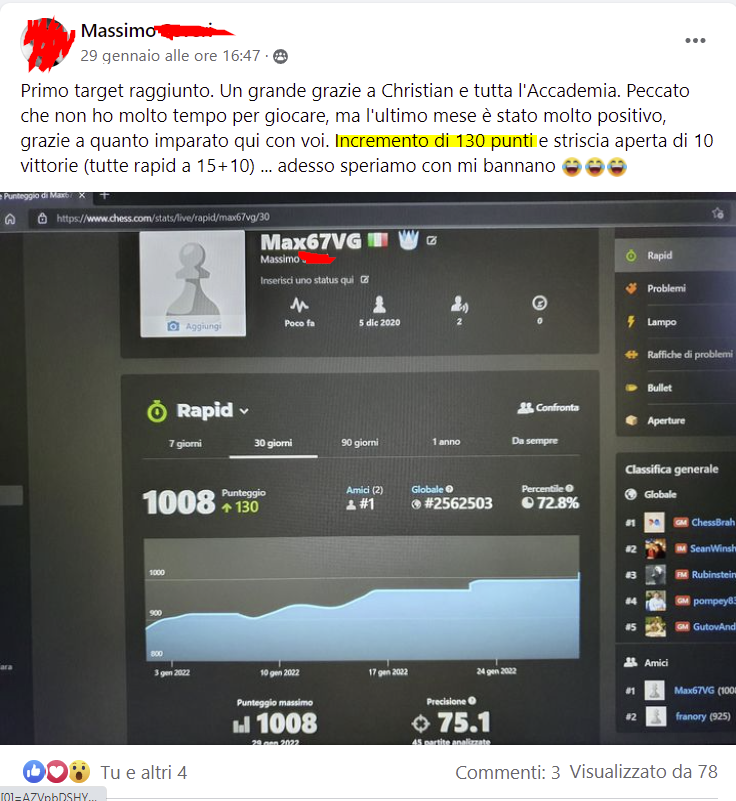Click the camera Aggiungi photo icon
The width and height of the screenshot is (736, 801).
pyautogui.click(x=174, y=326)
